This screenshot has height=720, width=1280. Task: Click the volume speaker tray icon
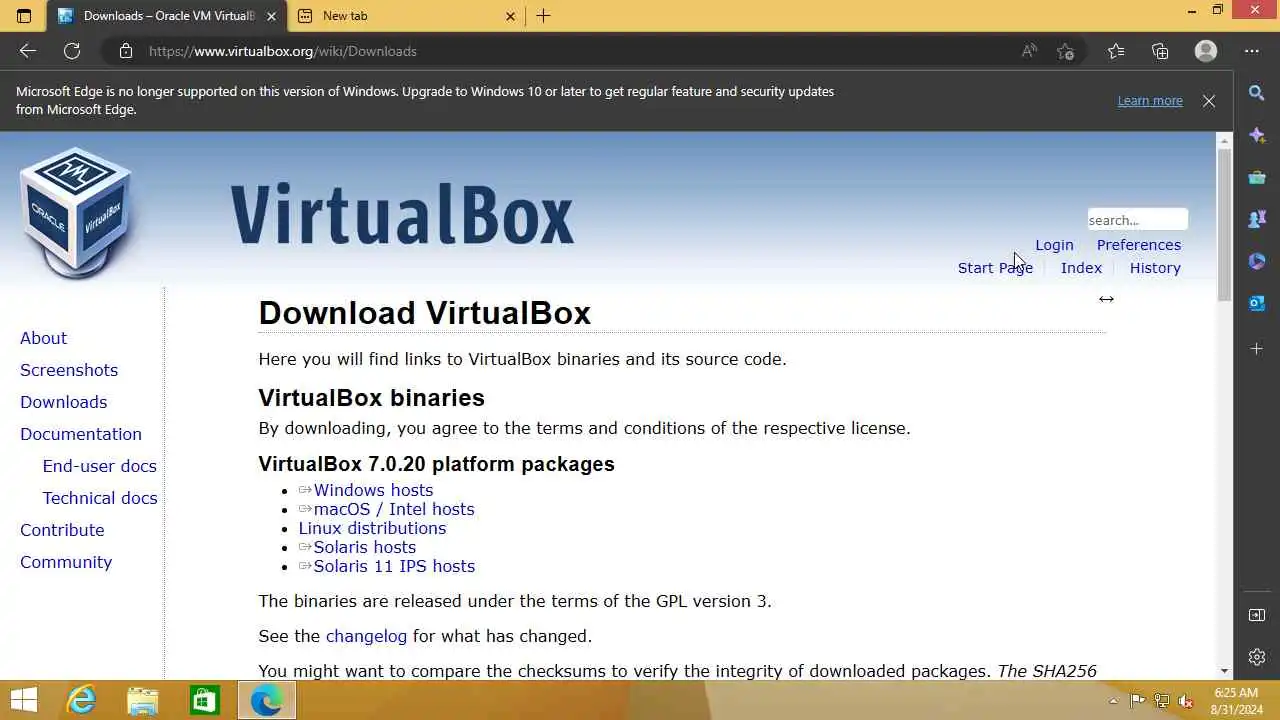[1187, 701]
